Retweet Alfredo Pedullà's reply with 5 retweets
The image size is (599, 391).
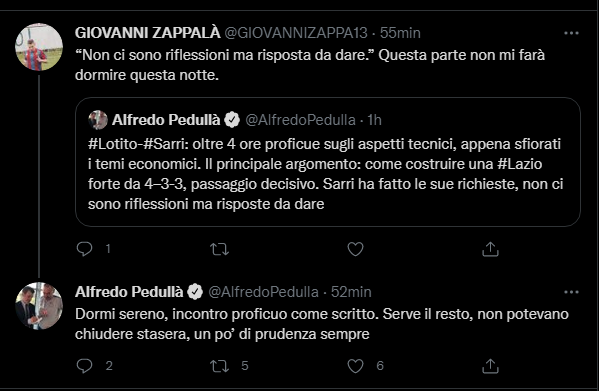coord(219,366)
